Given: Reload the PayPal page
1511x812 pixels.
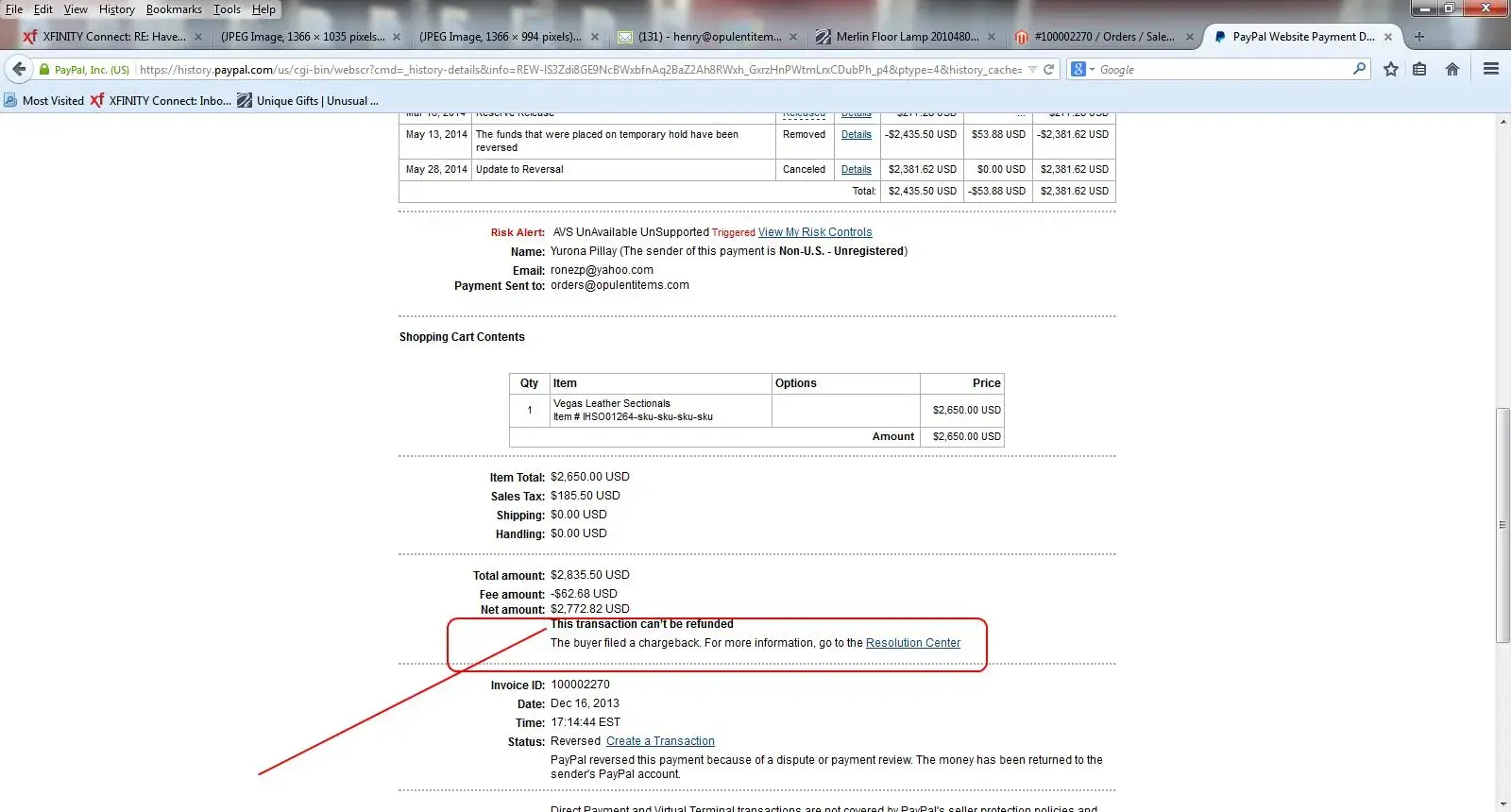Looking at the screenshot, I should click(x=1048, y=69).
